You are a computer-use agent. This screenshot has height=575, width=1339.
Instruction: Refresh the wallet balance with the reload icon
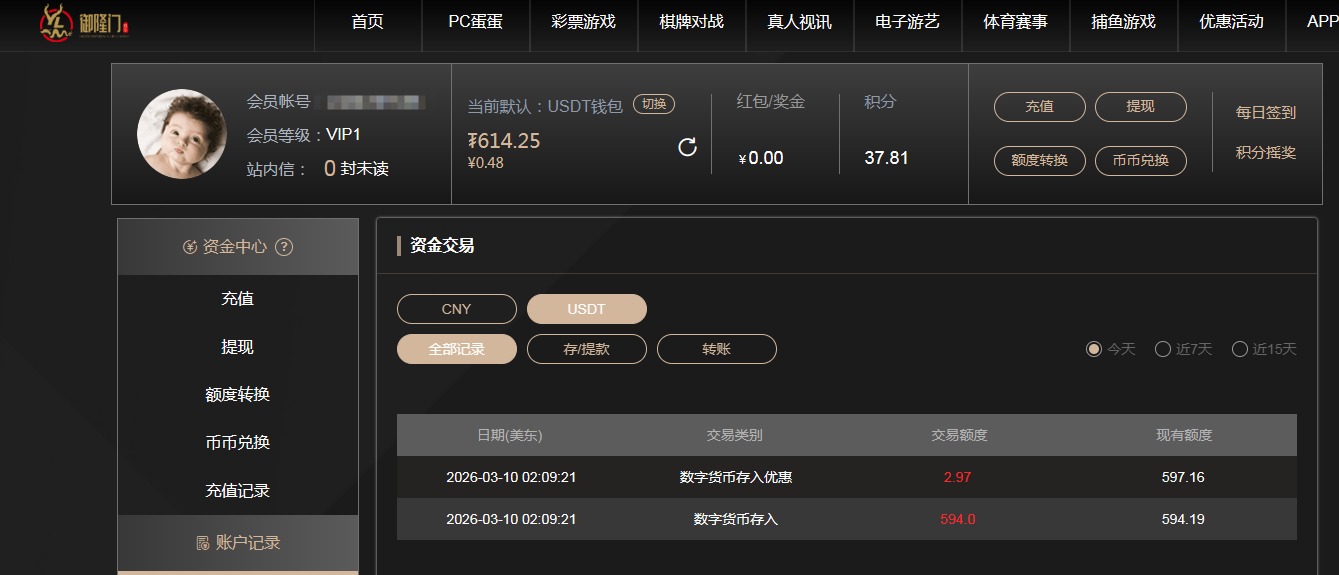click(687, 148)
